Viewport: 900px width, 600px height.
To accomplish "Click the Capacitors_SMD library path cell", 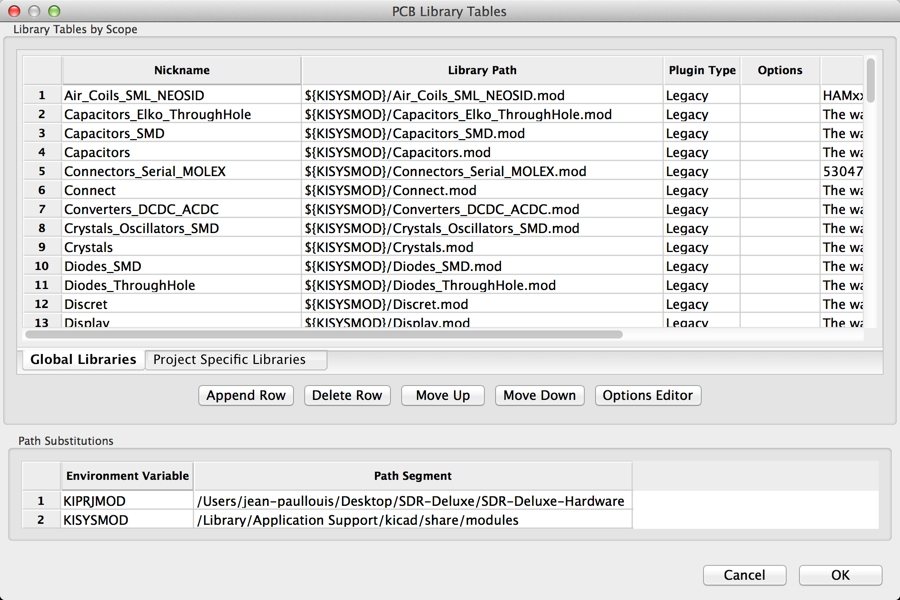I will [x=482, y=134].
